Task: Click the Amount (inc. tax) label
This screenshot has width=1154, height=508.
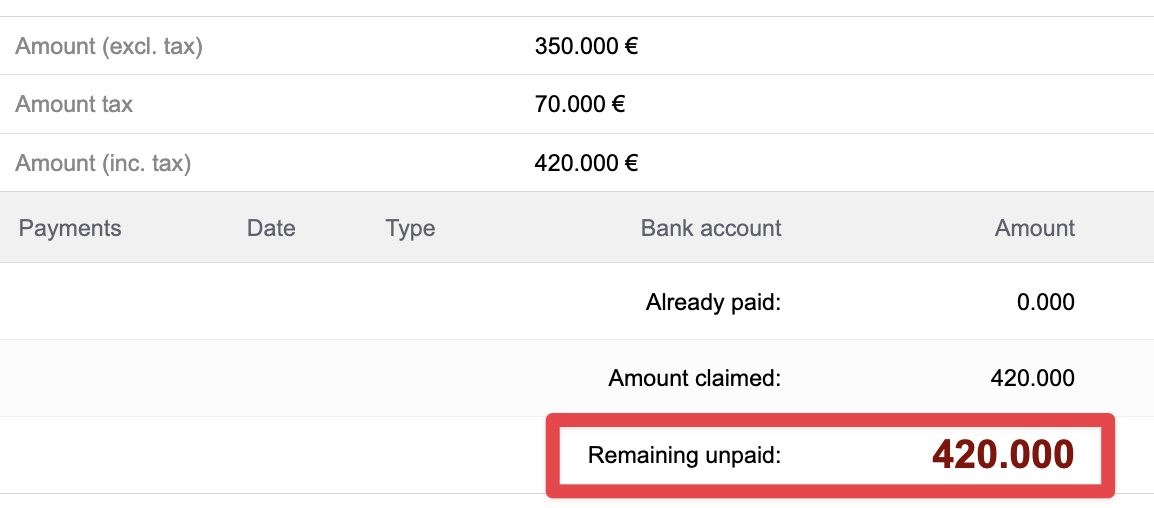Action: click(103, 163)
